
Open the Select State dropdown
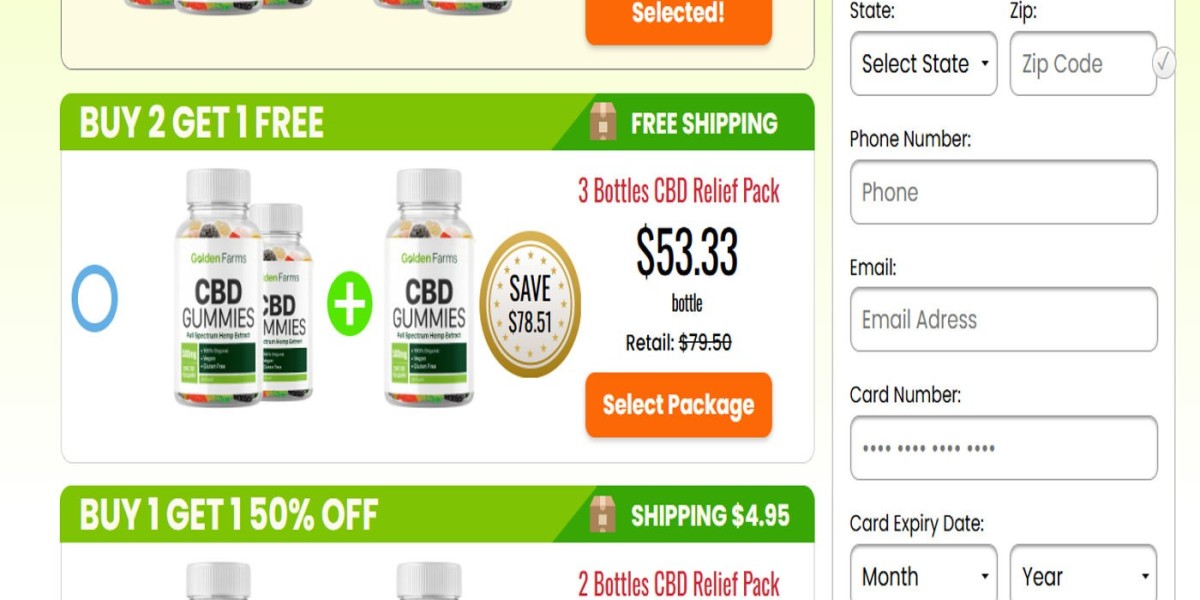tap(923, 64)
